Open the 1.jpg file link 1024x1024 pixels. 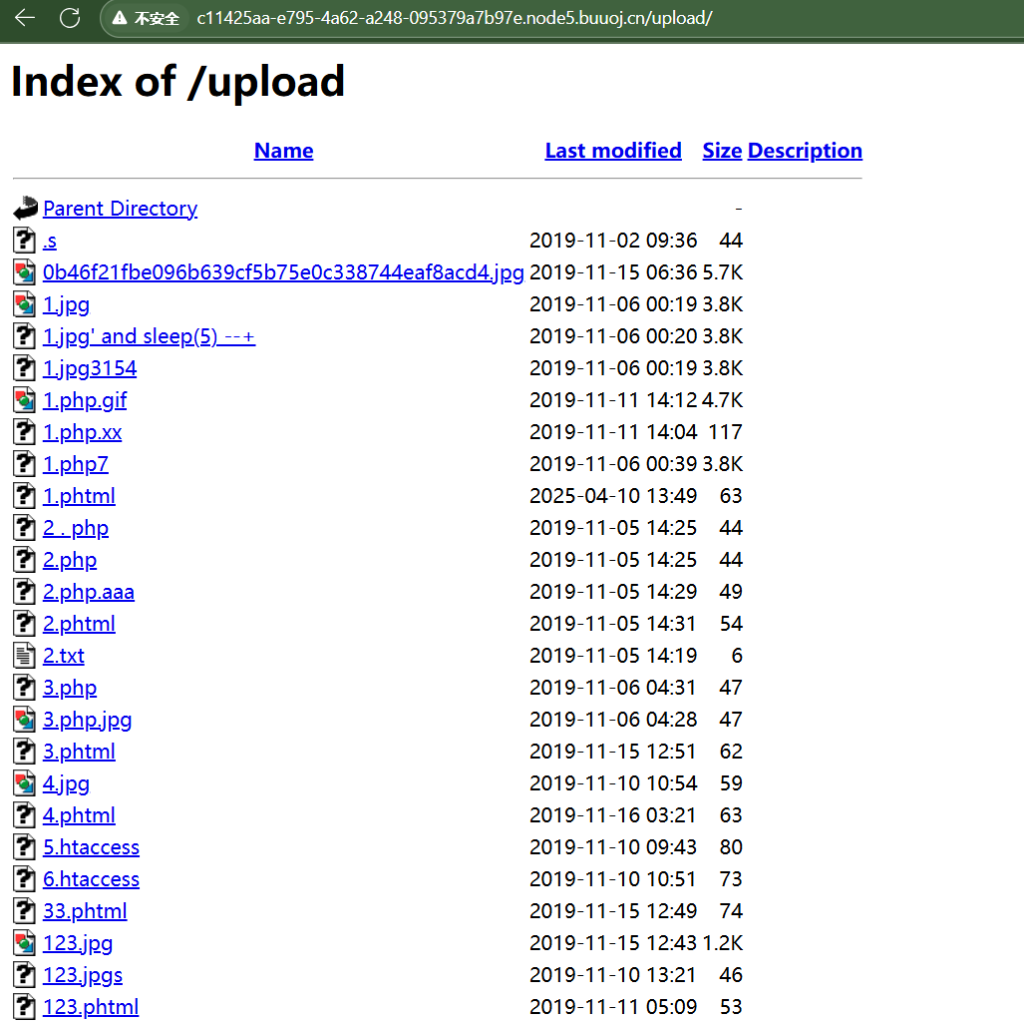tap(66, 305)
